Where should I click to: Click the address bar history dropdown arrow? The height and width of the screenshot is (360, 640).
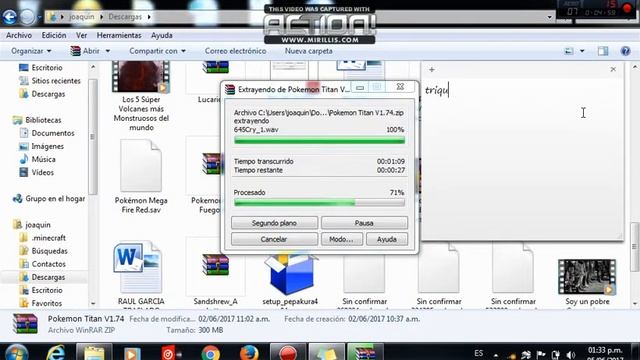[x=550, y=17]
